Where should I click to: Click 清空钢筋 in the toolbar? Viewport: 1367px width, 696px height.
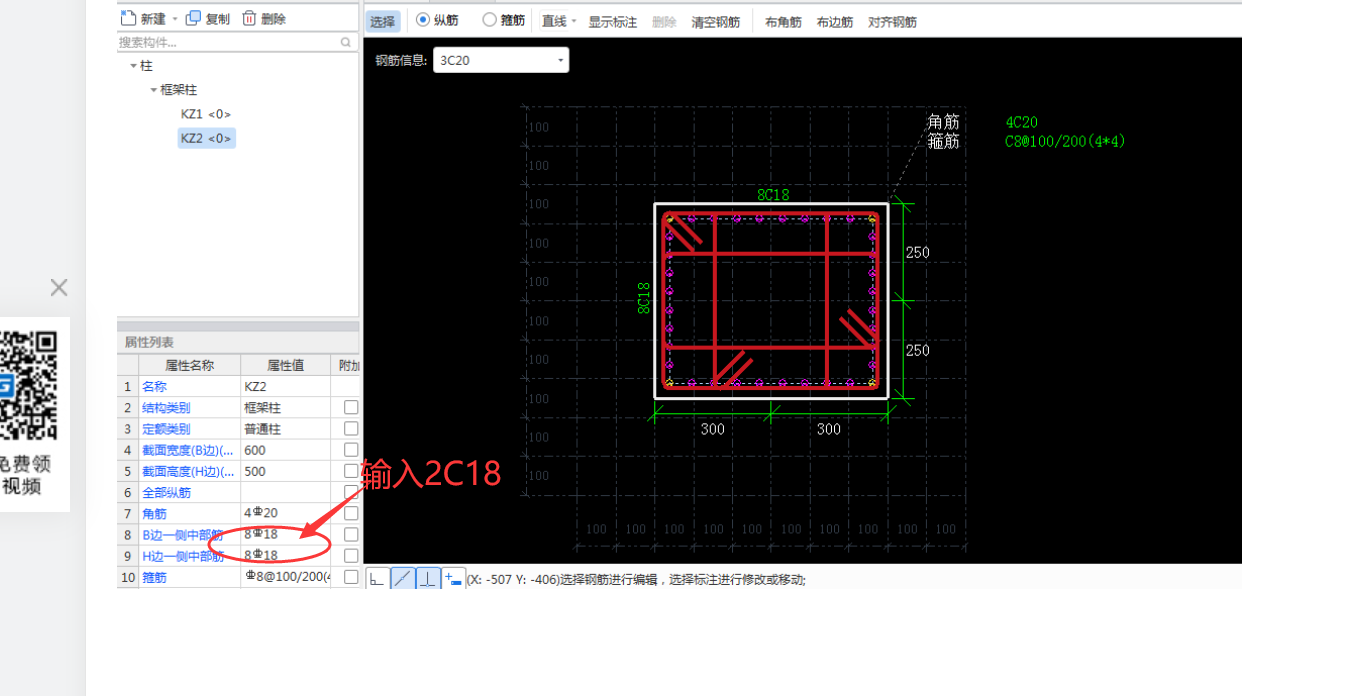[716, 22]
